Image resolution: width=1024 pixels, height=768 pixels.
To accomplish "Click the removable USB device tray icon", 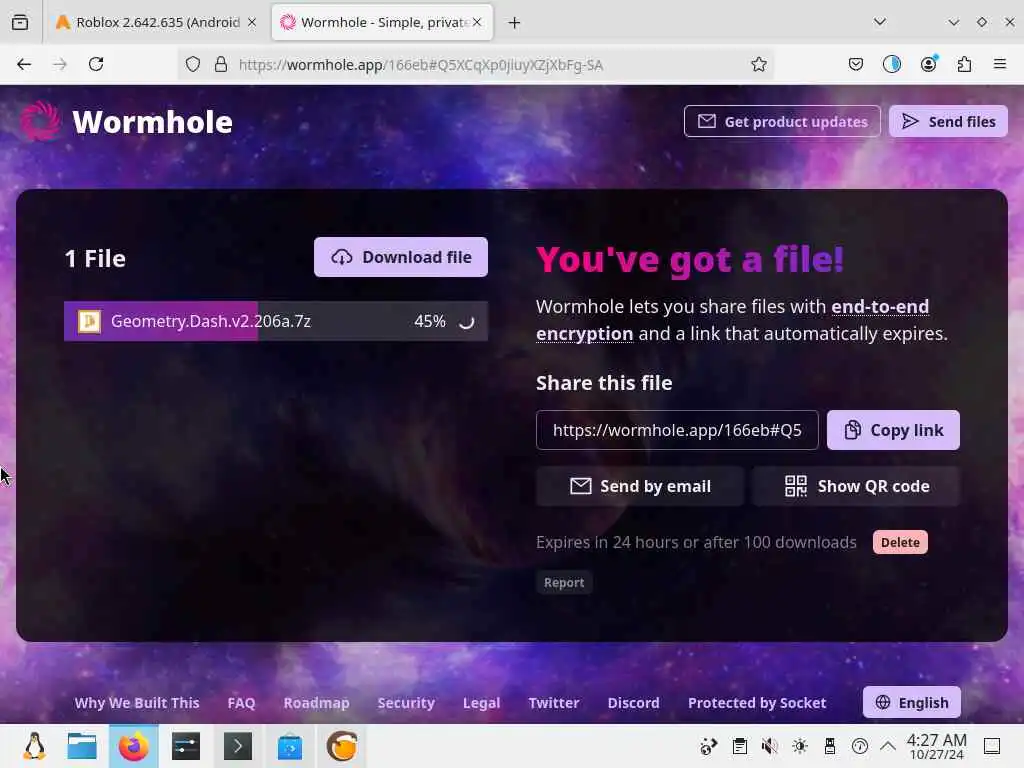I will [829, 746].
